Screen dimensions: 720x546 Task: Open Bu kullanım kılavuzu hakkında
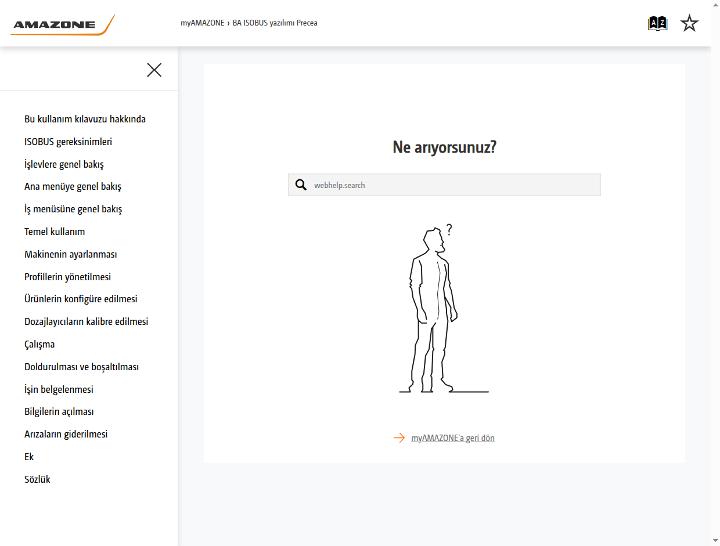tap(85, 119)
